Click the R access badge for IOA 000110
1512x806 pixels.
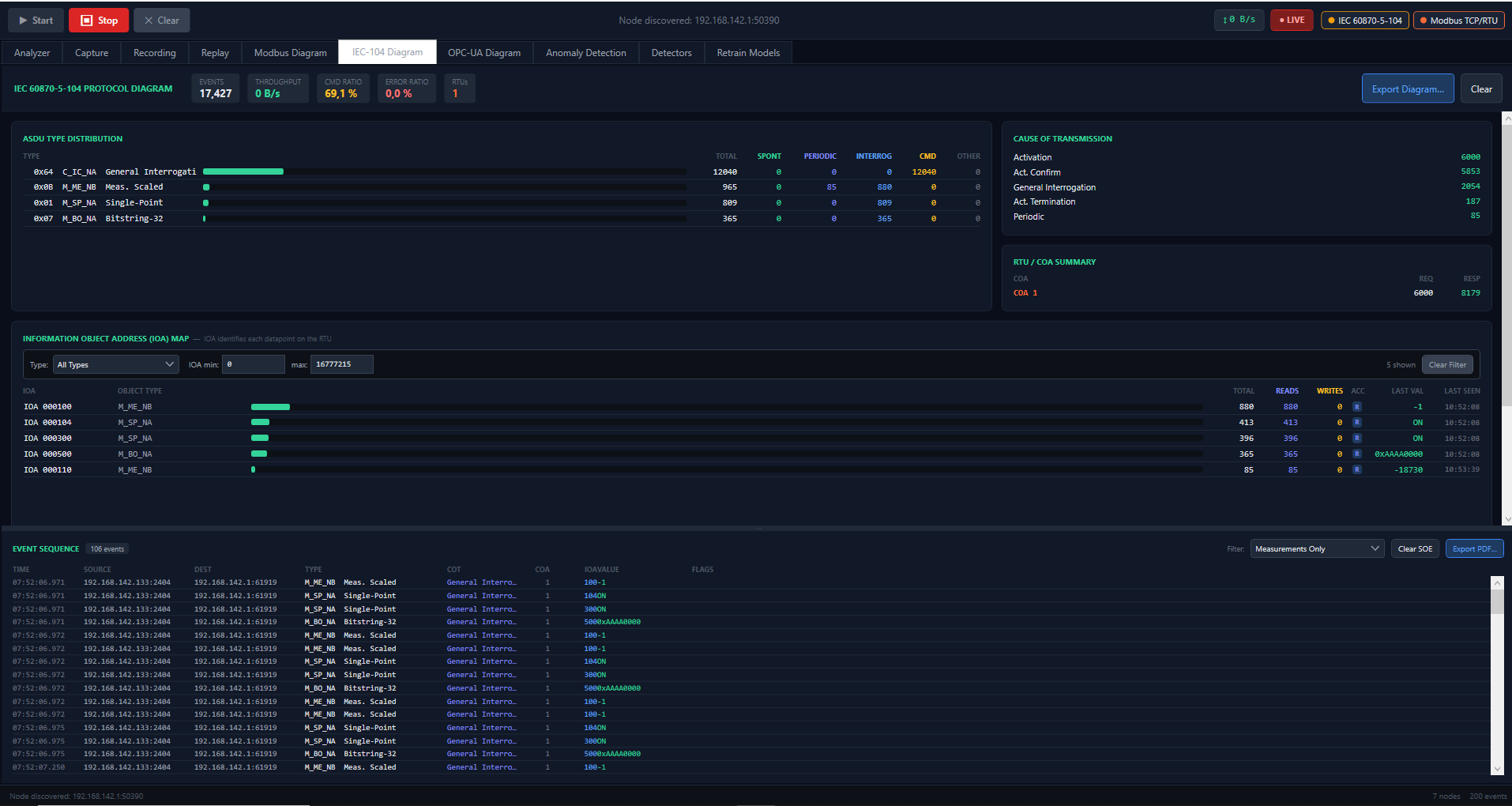[x=1357, y=470]
